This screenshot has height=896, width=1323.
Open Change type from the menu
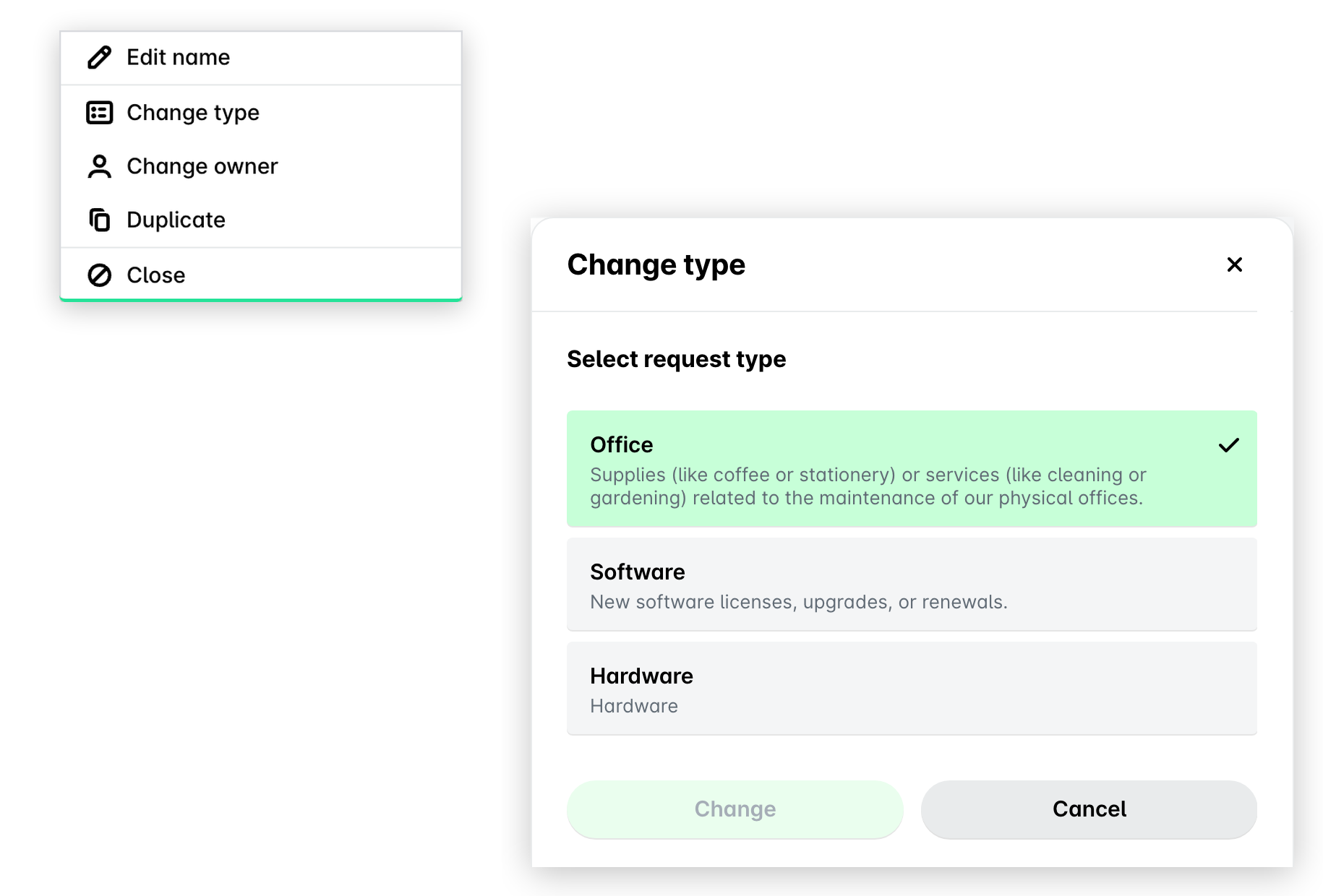pos(261,113)
